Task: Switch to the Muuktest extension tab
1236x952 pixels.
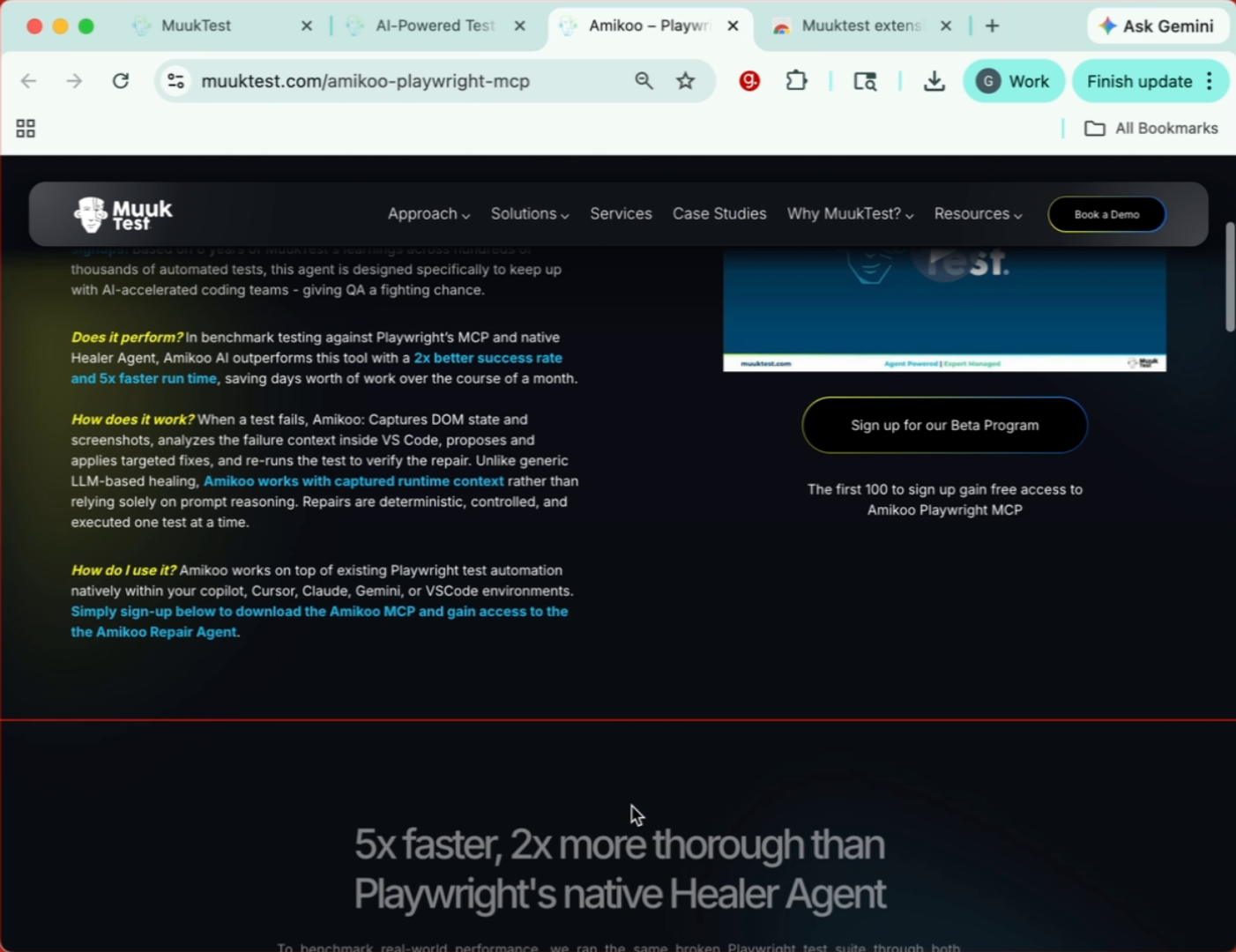Action: click(x=860, y=26)
